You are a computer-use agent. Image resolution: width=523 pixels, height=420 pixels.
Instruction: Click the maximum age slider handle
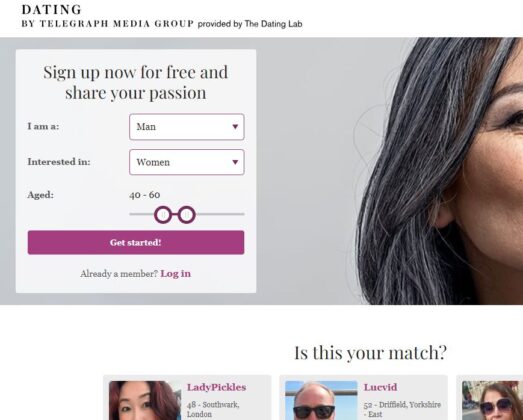[186, 215]
